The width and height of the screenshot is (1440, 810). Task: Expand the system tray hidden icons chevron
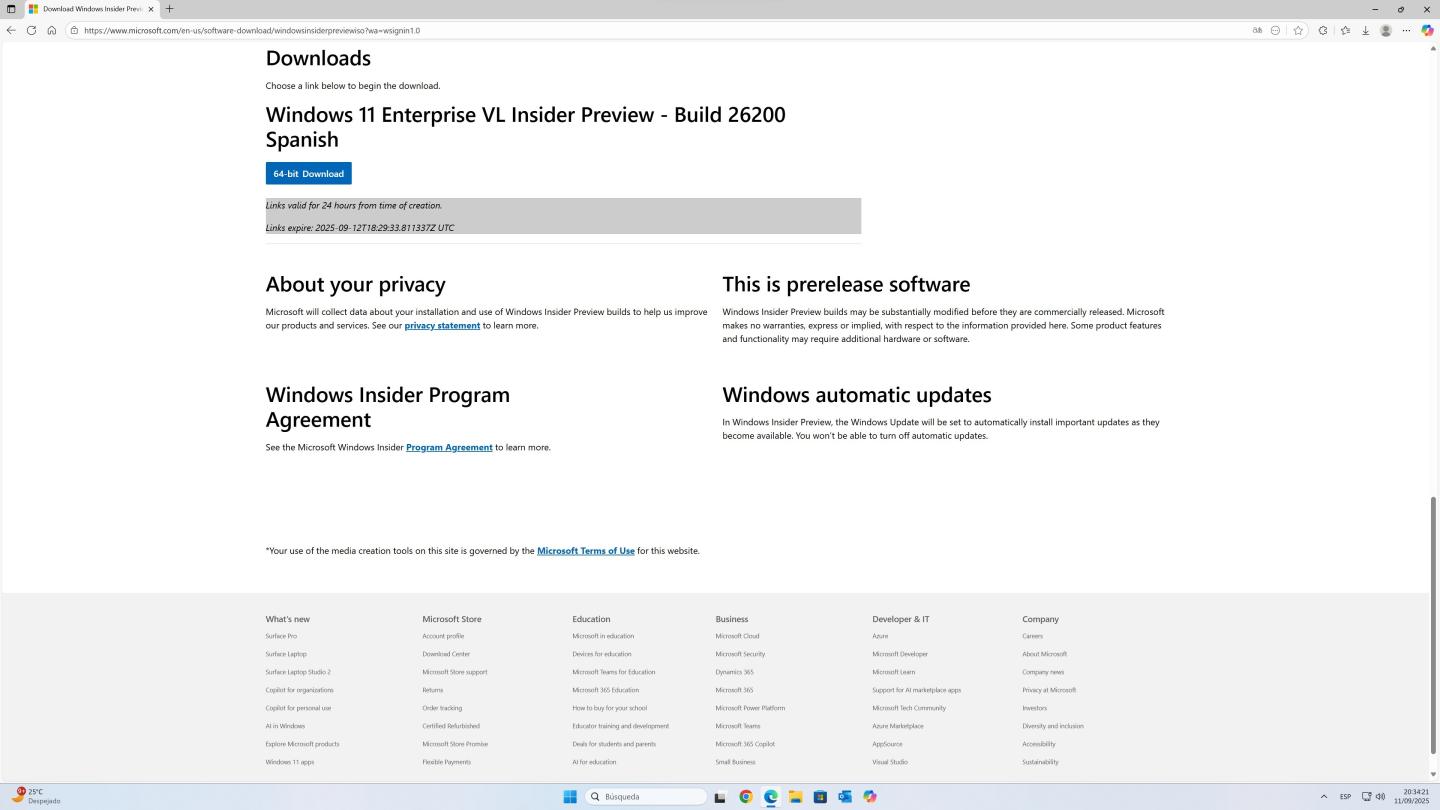tap(1324, 797)
